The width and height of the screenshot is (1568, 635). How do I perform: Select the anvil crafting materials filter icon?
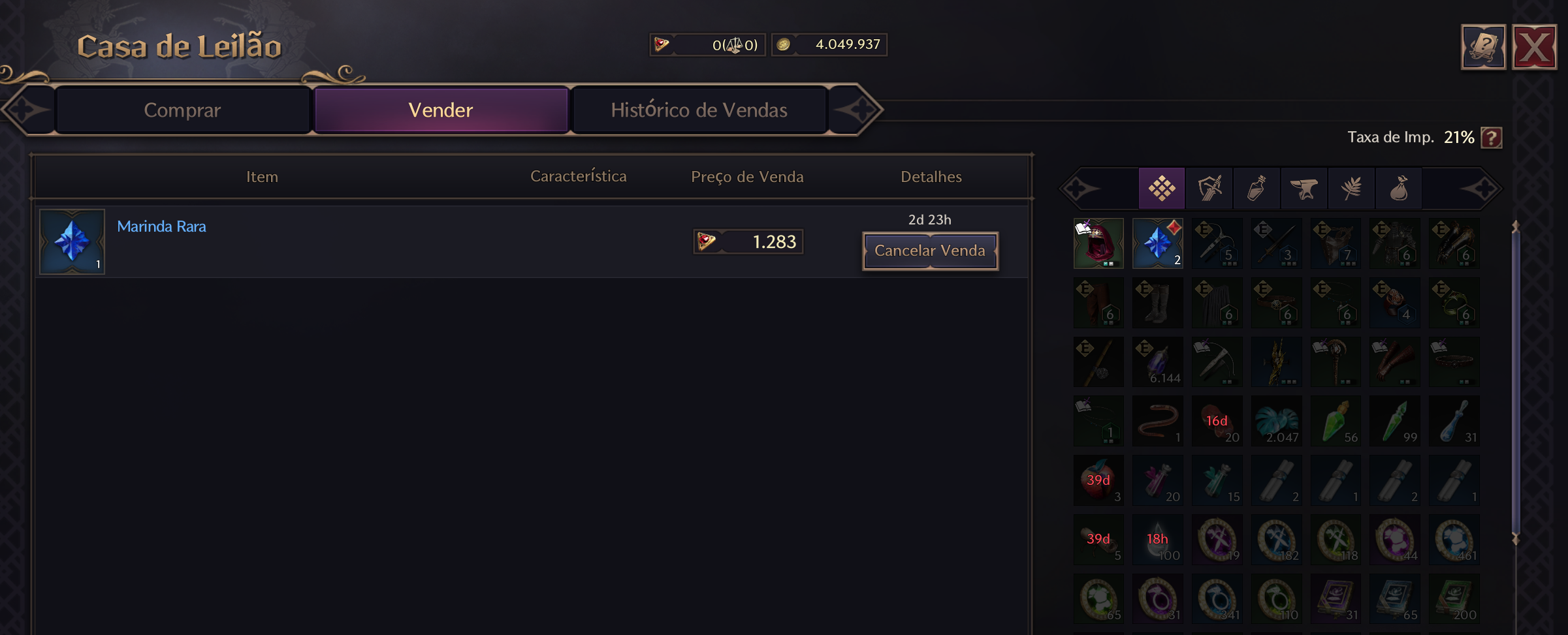pyautogui.click(x=1304, y=189)
